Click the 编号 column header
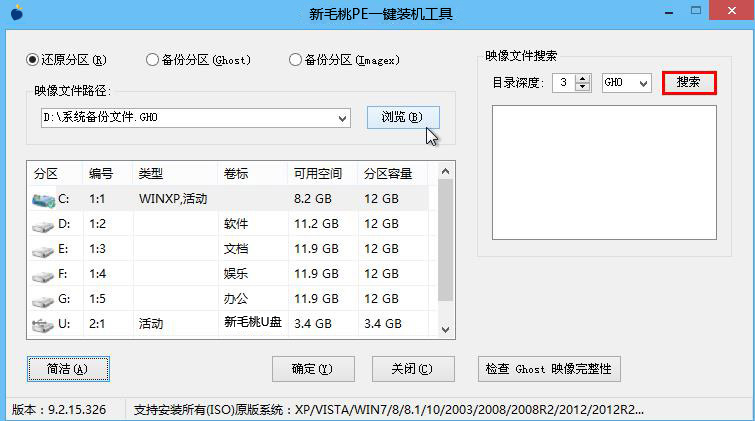This screenshot has height=421, width=755. (101, 173)
